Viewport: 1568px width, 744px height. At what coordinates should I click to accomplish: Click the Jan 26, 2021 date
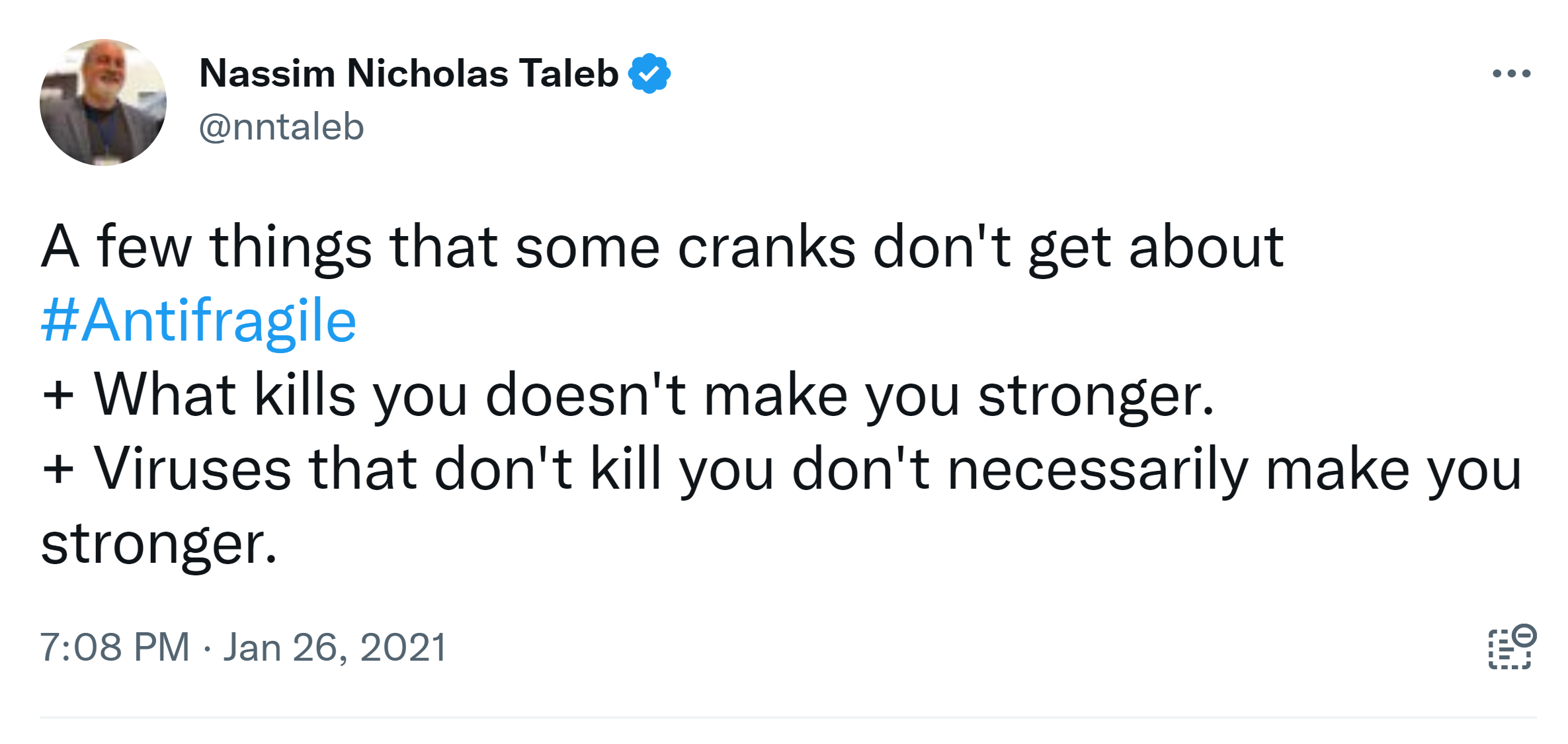click(x=335, y=647)
